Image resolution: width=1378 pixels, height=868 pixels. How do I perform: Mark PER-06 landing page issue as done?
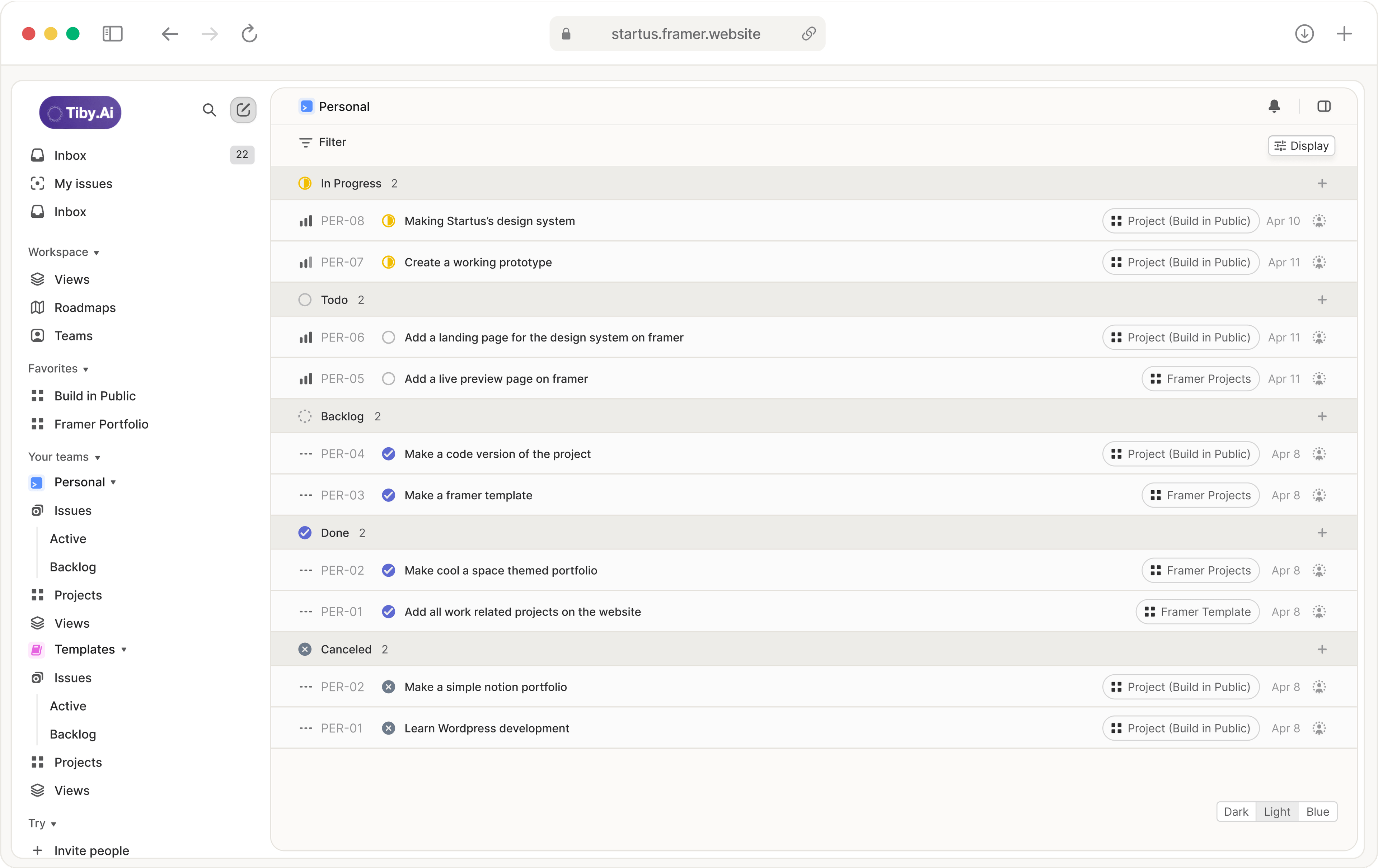(388, 338)
